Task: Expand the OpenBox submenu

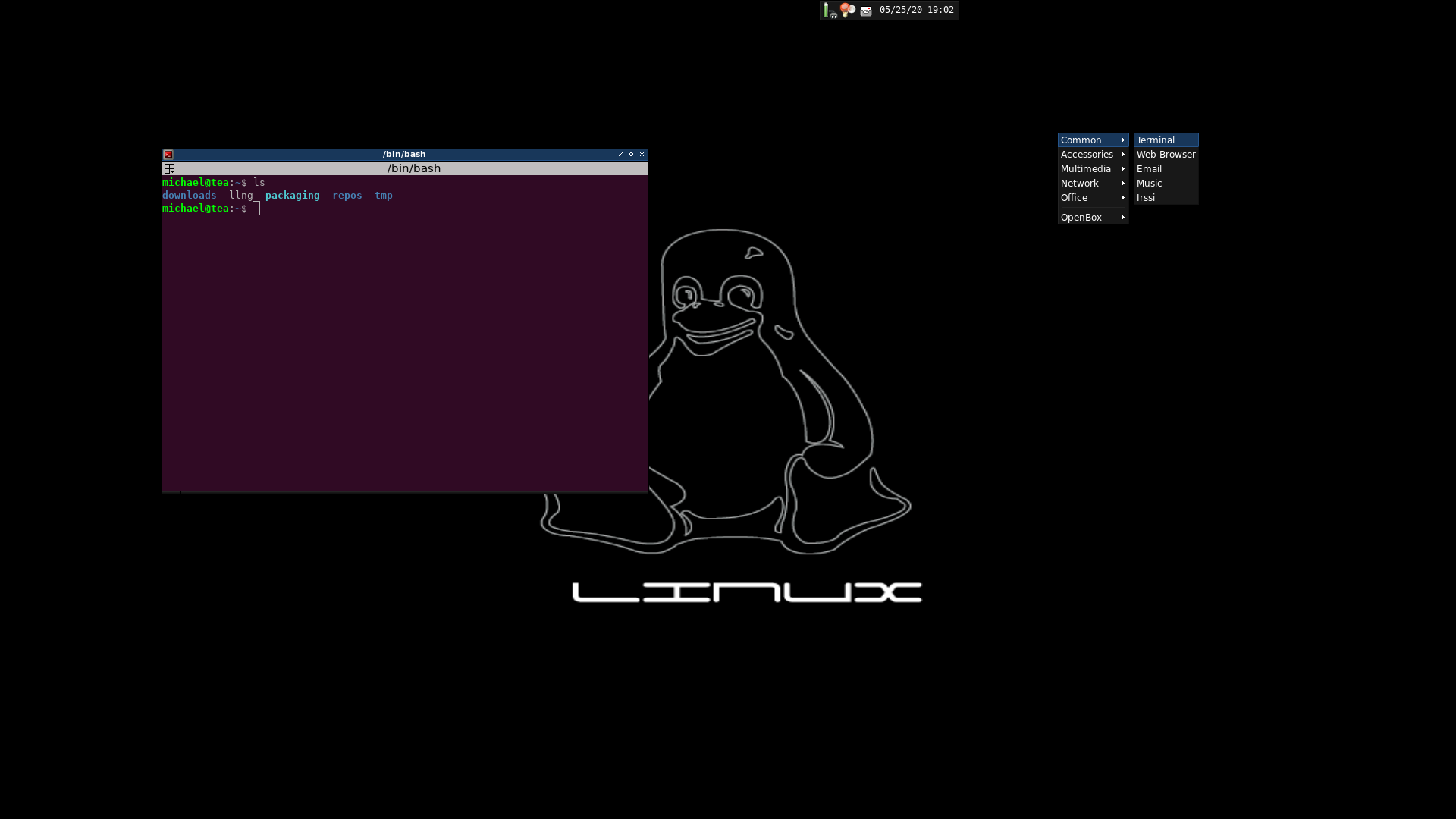Action: [1093, 218]
